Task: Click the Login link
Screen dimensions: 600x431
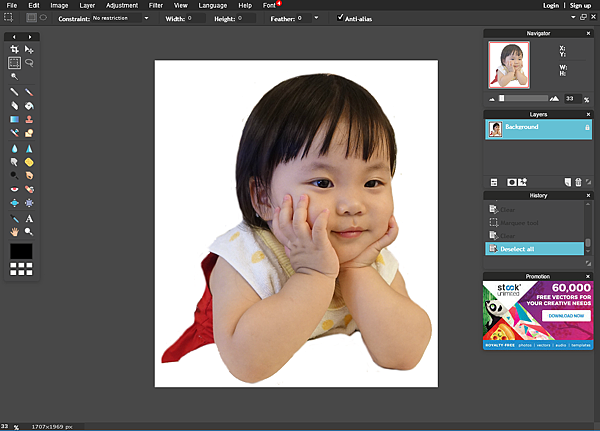Action: [x=551, y=5]
